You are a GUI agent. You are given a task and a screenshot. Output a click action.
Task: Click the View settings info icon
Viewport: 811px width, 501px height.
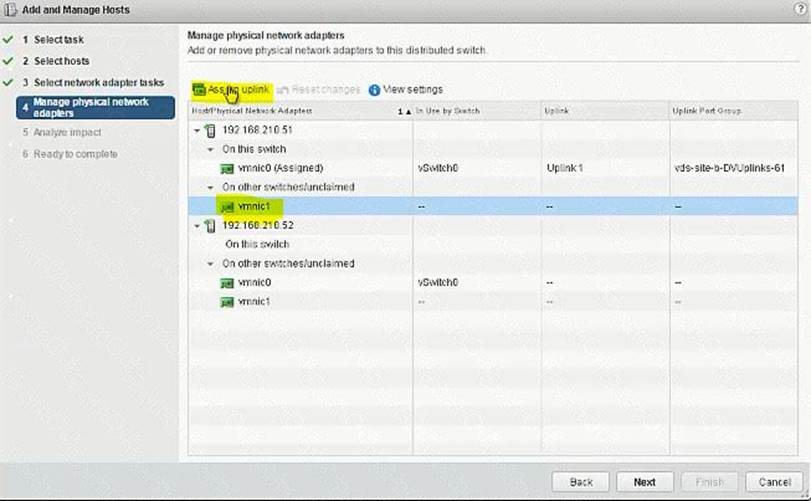click(374, 90)
